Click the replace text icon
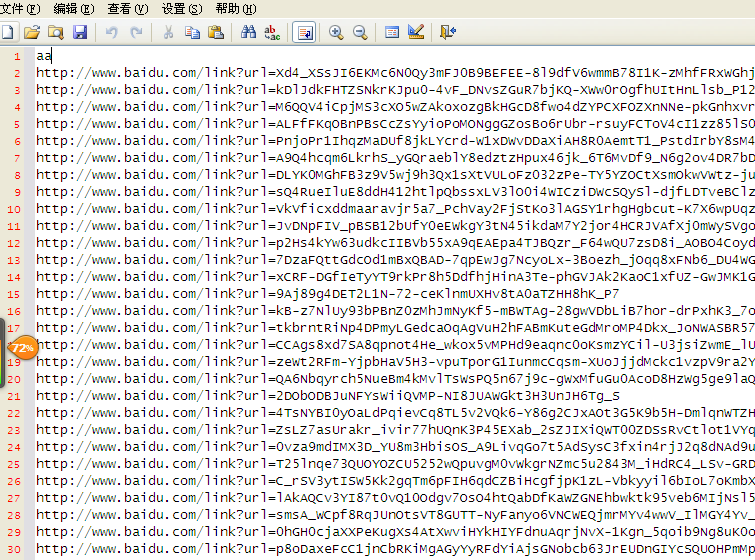 [x=272, y=33]
